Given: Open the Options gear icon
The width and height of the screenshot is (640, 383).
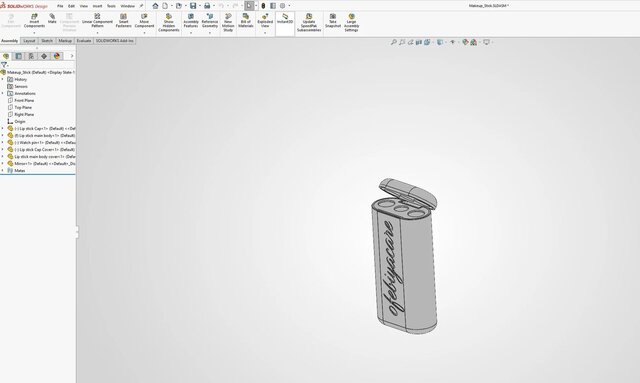Looking at the screenshot, I should click(282, 6).
